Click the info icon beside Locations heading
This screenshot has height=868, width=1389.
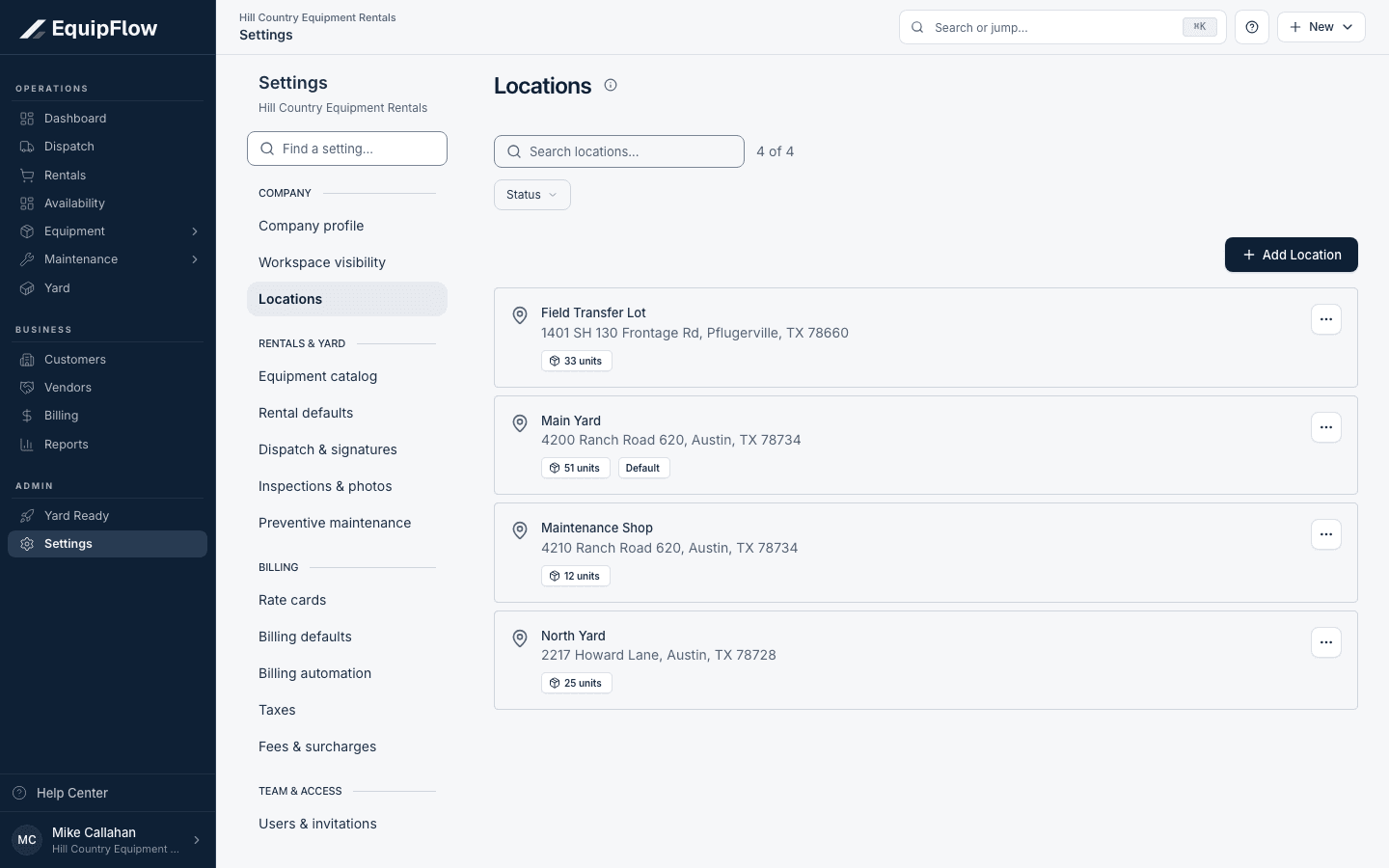pos(611,85)
